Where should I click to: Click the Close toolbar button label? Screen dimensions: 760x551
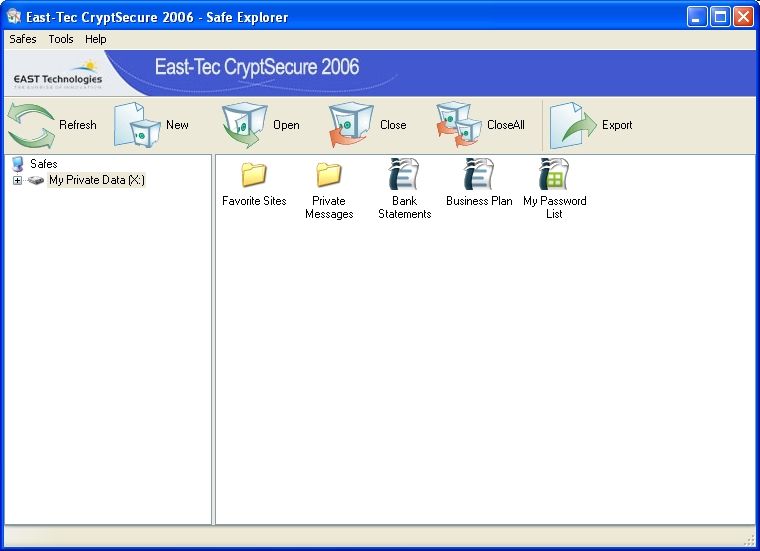coord(393,125)
